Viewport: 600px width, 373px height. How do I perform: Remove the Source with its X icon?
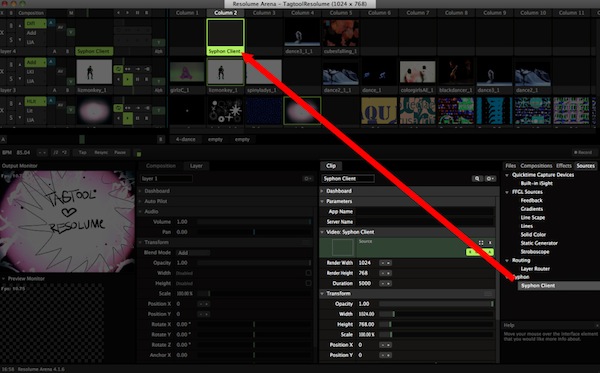pyautogui.click(x=490, y=243)
